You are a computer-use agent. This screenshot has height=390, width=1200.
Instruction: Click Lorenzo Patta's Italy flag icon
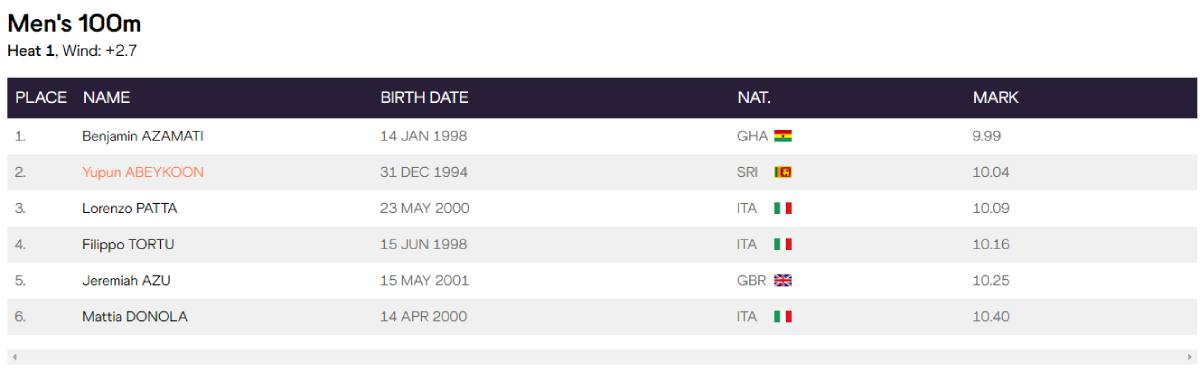(783, 208)
